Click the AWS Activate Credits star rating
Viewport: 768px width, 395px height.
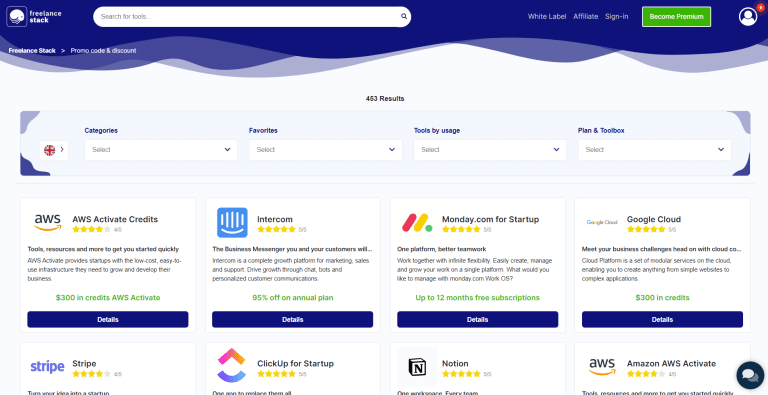pyautogui.click(x=92, y=229)
